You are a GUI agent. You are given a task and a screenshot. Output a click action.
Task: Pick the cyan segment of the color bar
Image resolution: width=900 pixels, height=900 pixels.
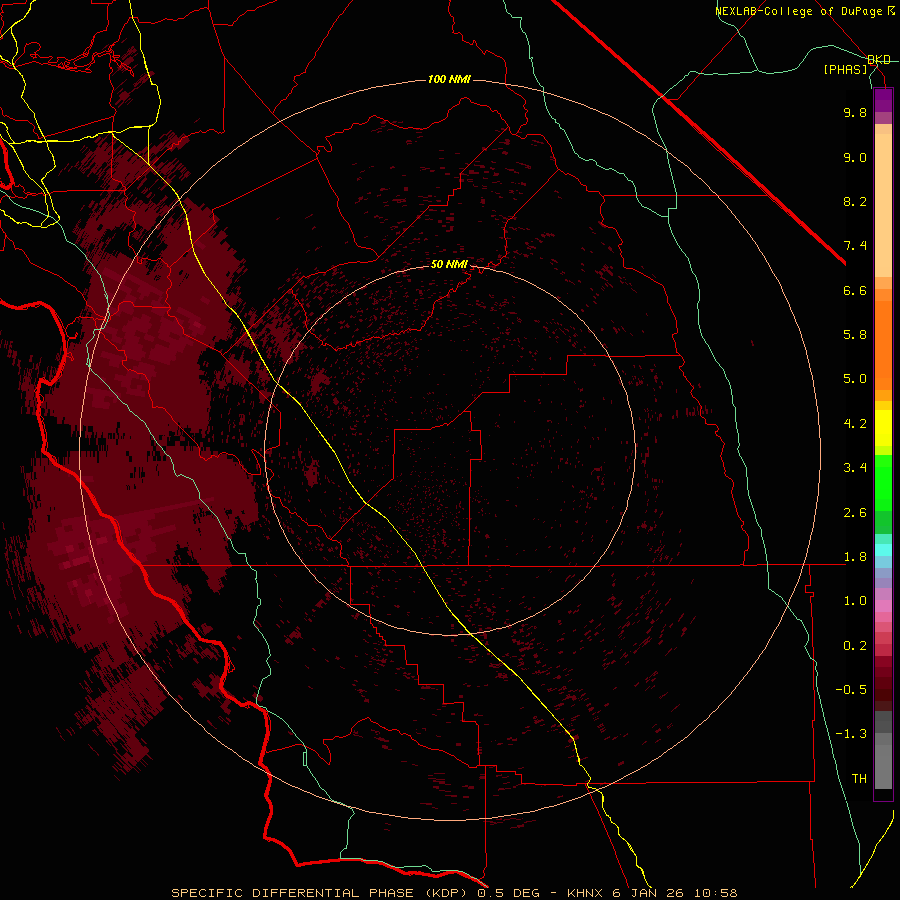(883, 550)
